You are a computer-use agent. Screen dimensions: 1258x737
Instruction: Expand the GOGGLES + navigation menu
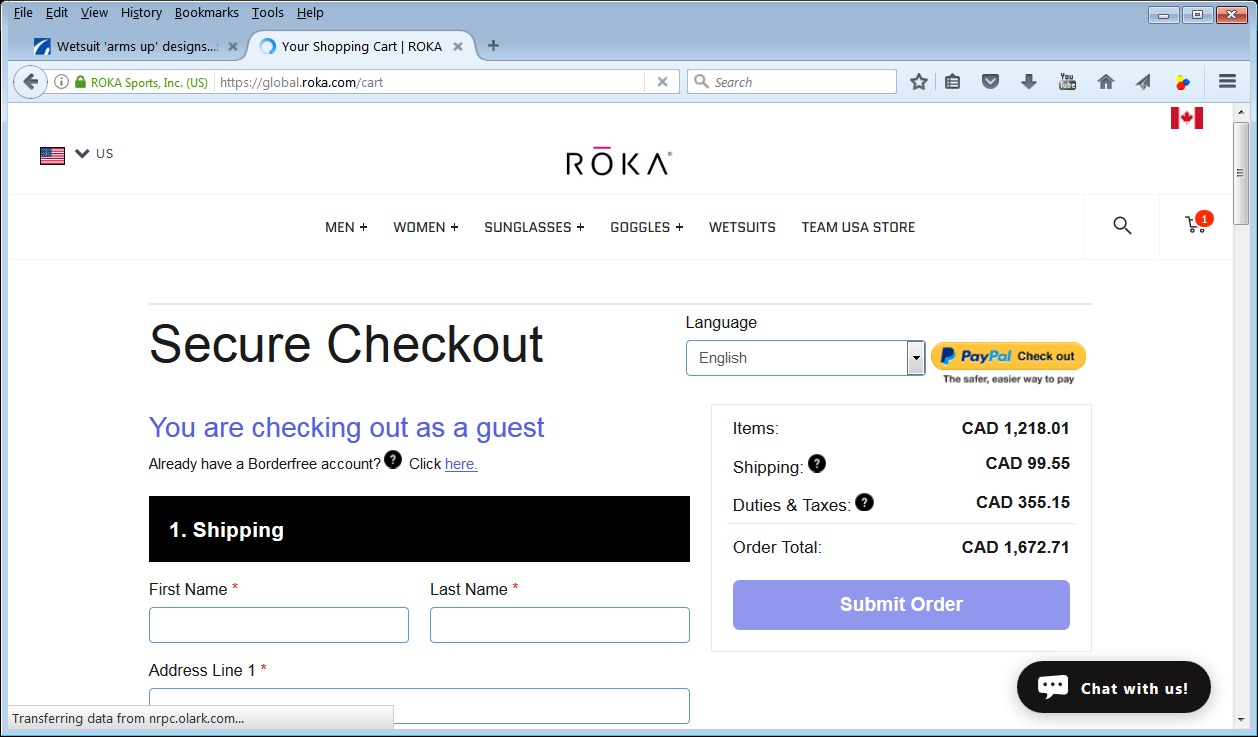pyautogui.click(x=647, y=227)
